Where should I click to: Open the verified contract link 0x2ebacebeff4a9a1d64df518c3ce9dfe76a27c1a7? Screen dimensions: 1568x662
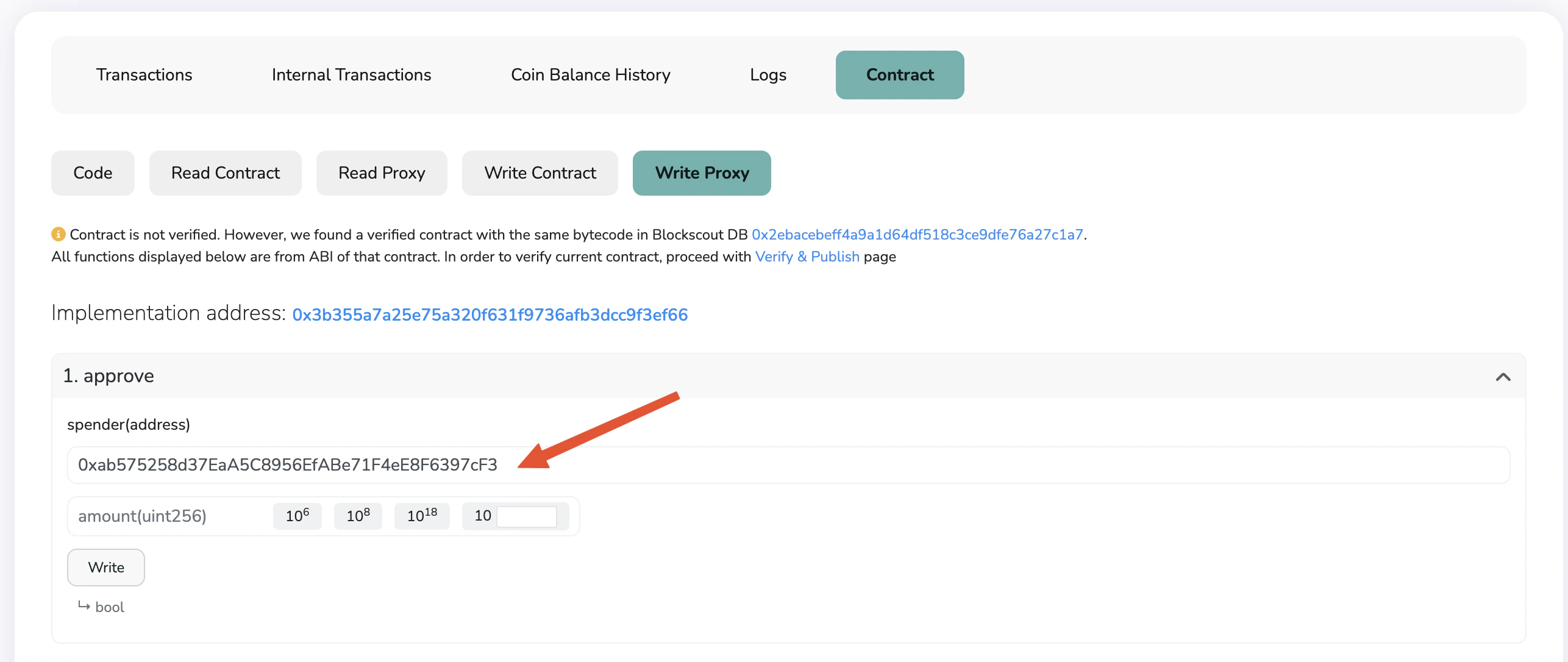click(918, 233)
